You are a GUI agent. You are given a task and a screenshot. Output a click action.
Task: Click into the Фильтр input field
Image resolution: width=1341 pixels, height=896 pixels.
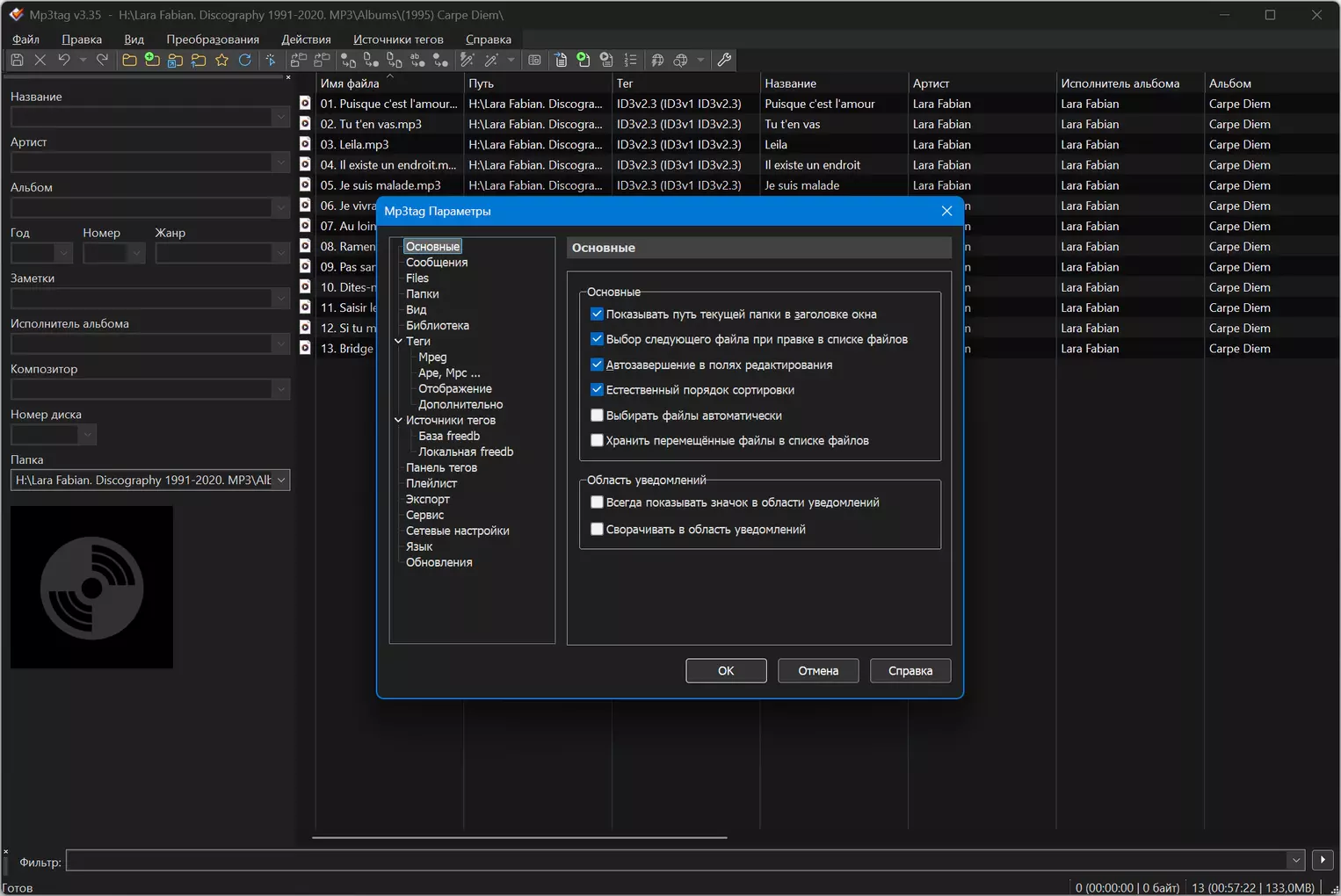pyautogui.click(x=676, y=860)
